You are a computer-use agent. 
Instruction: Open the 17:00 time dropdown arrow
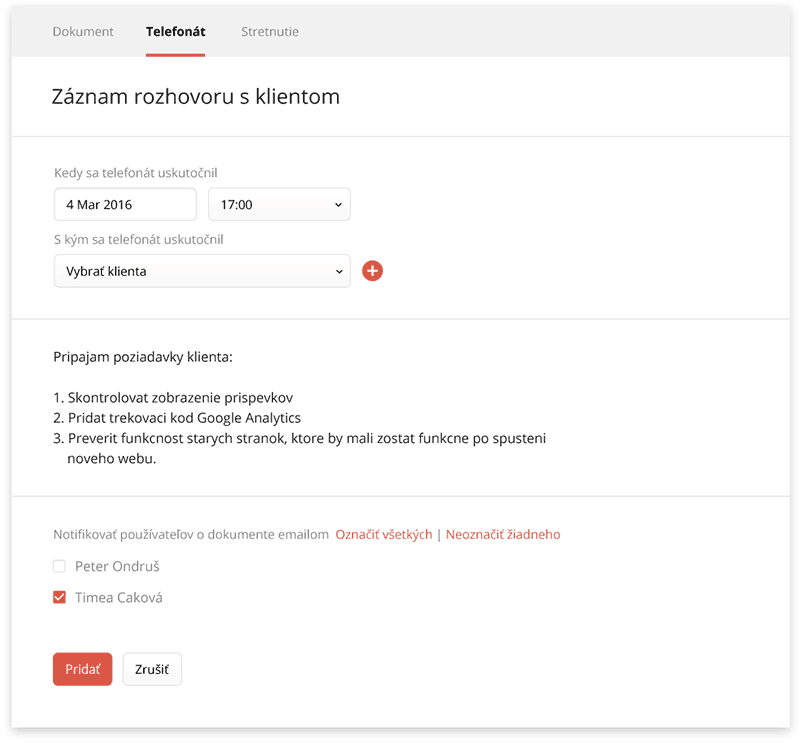tap(338, 205)
